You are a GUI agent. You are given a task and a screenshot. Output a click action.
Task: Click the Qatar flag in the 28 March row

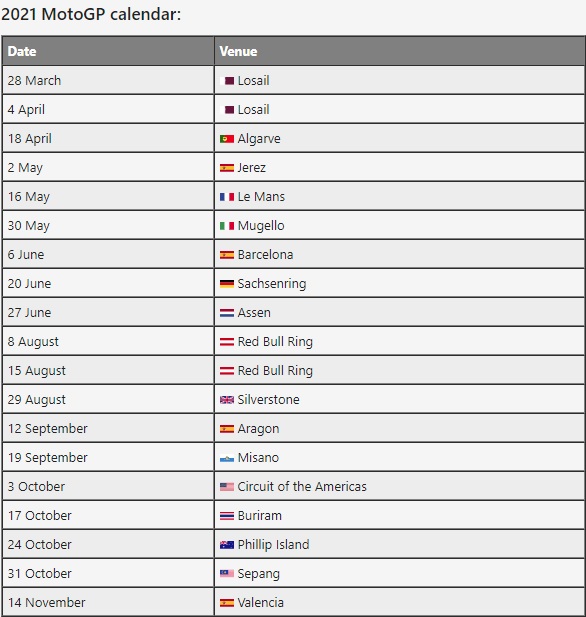[227, 81]
